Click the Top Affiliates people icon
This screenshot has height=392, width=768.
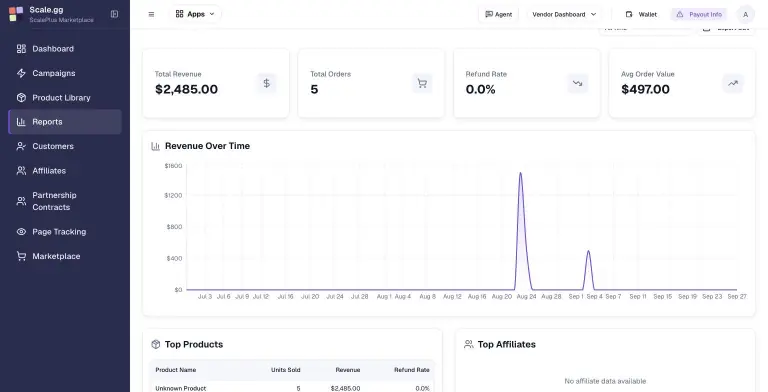point(468,344)
